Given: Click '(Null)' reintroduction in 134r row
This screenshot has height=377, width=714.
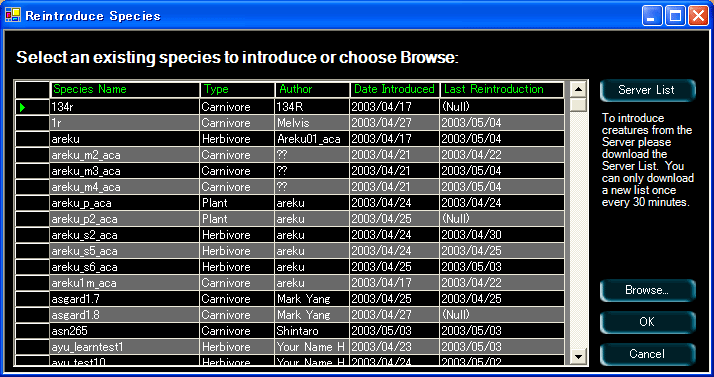Looking at the screenshot, I should click(502, 107).
